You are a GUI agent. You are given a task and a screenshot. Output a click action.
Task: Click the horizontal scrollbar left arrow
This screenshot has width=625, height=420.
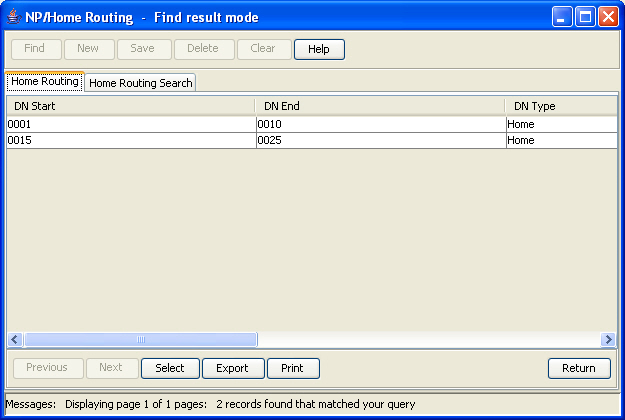pyautogui.click(x=15, y=340)
